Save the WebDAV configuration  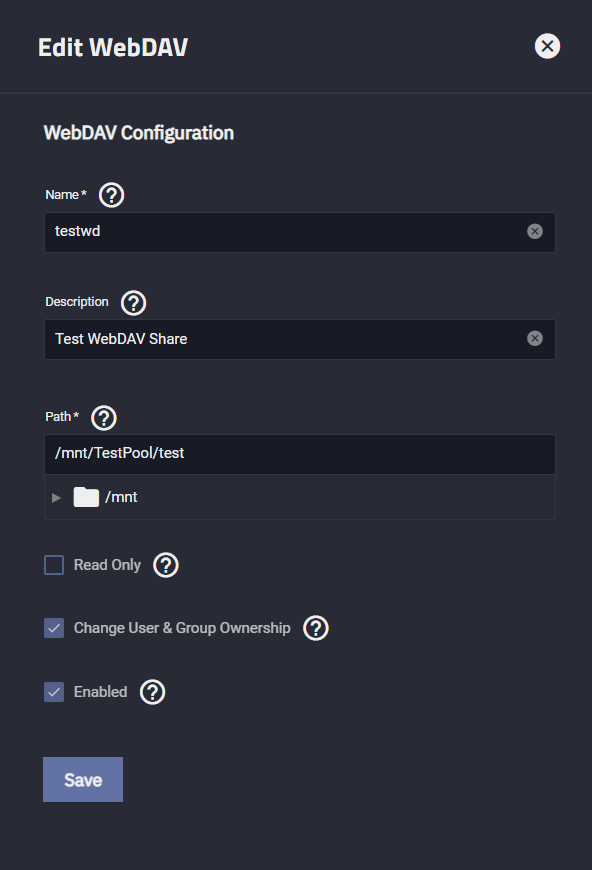83,780
